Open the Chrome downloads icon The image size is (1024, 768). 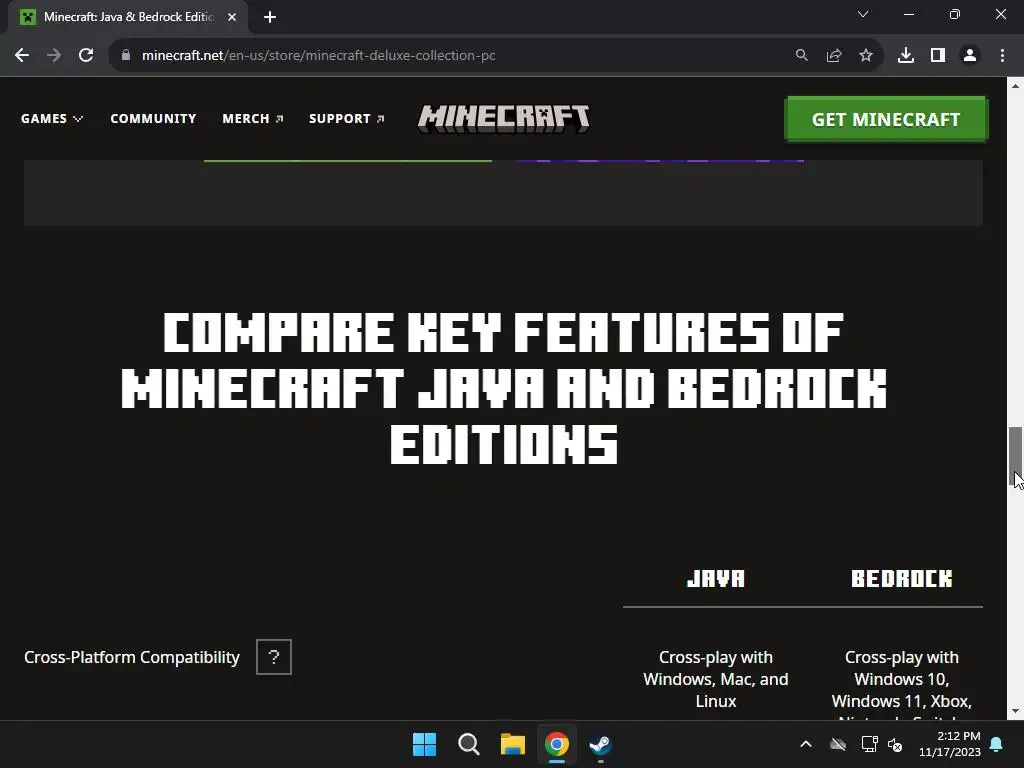(x=905, y=56)
